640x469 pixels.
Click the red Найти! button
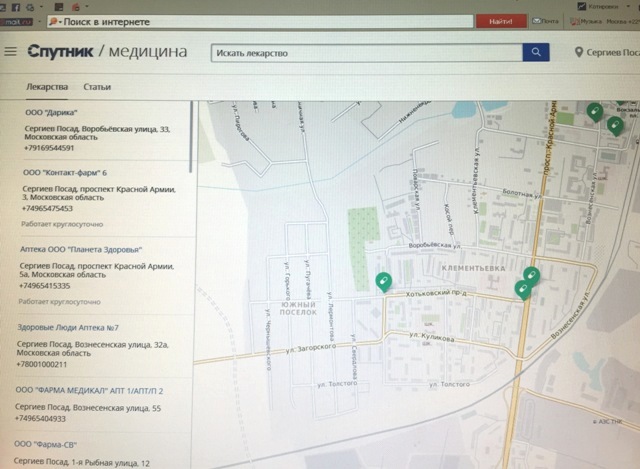(x=501, y=21)
